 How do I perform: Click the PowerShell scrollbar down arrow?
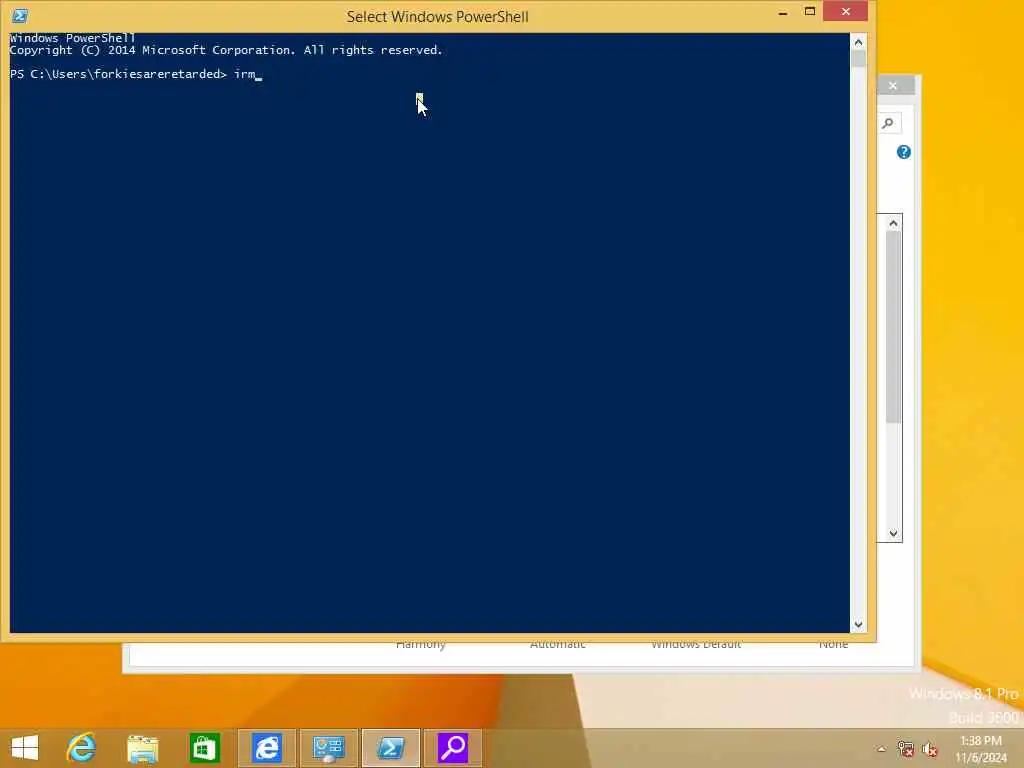858,624
